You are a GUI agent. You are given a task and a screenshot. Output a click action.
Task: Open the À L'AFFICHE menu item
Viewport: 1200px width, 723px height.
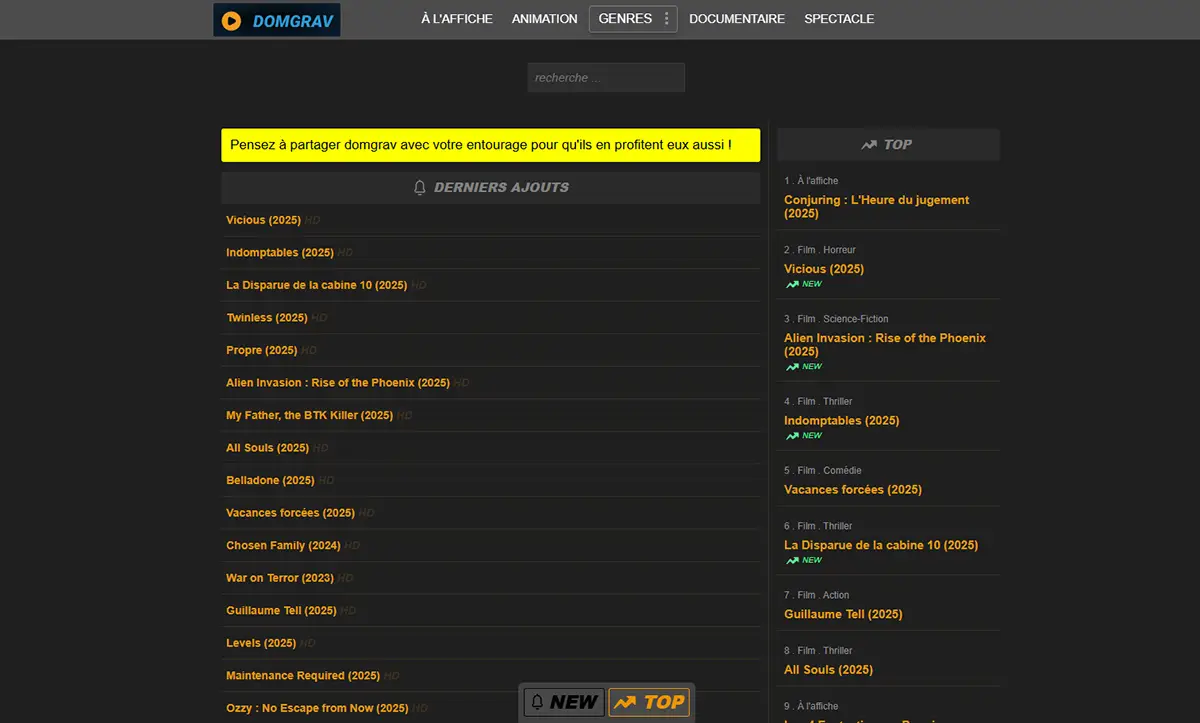coord(457,19)
